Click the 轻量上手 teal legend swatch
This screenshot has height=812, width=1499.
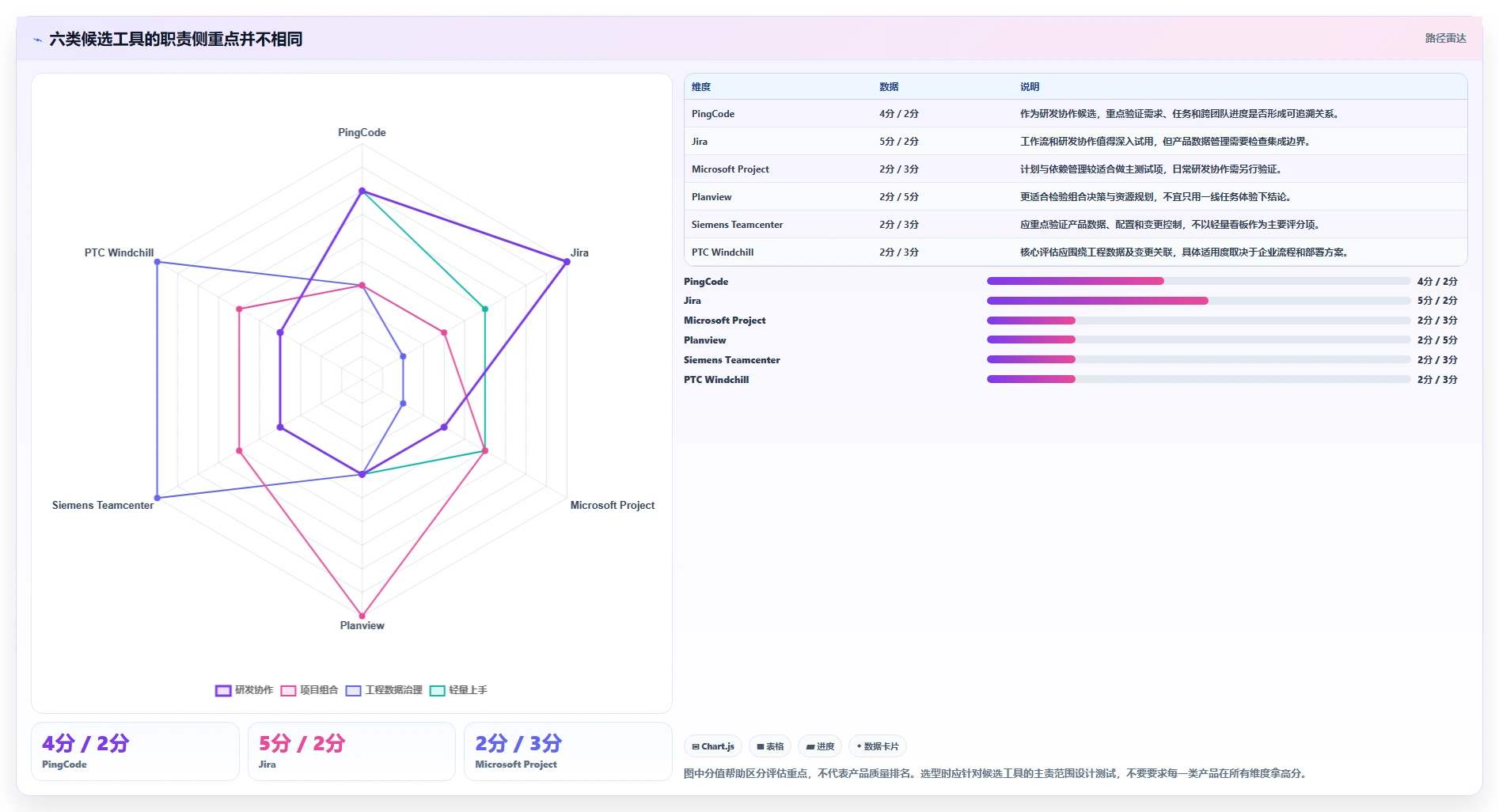pyautogui.click(x=437, y=690)
